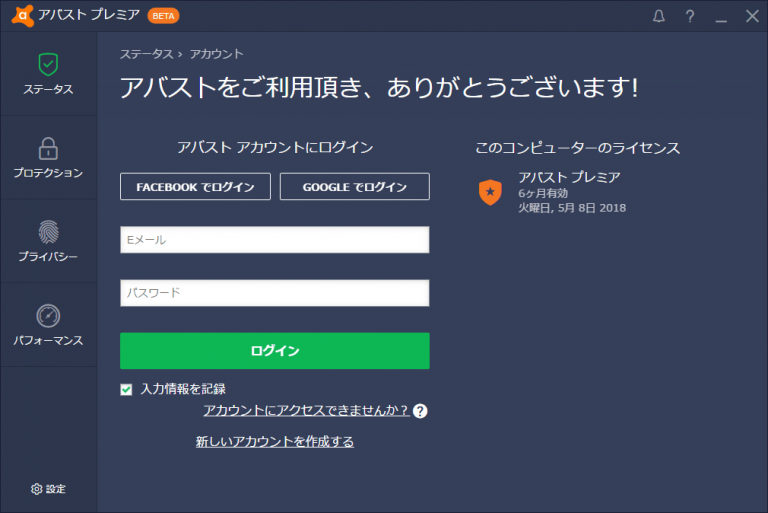Focus the パスワード input field

[275, 293]
